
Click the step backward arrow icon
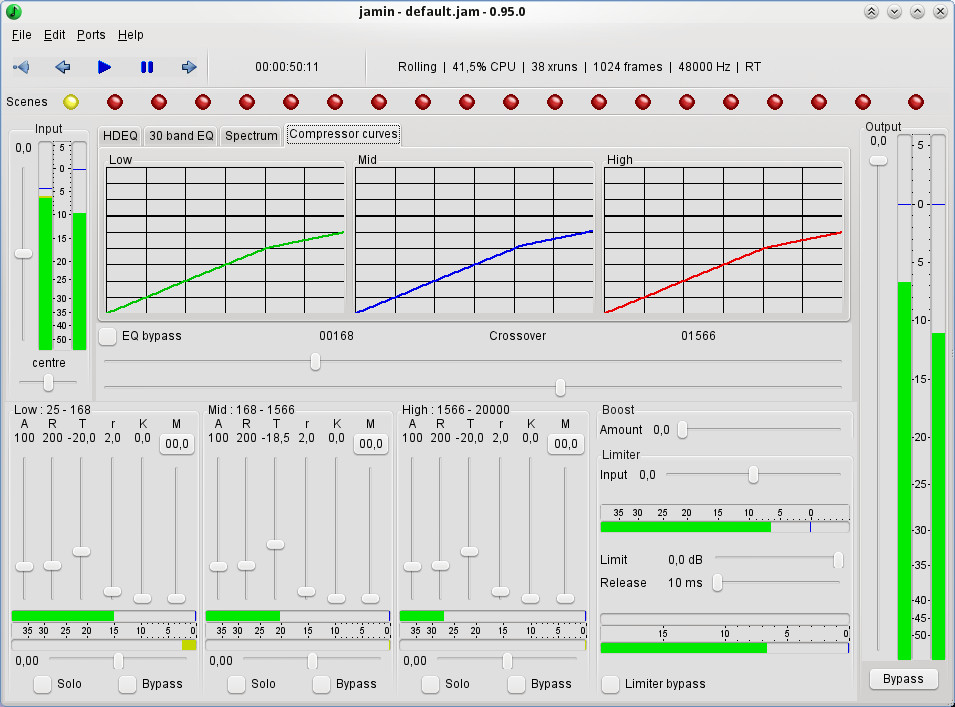coord(63,67)
